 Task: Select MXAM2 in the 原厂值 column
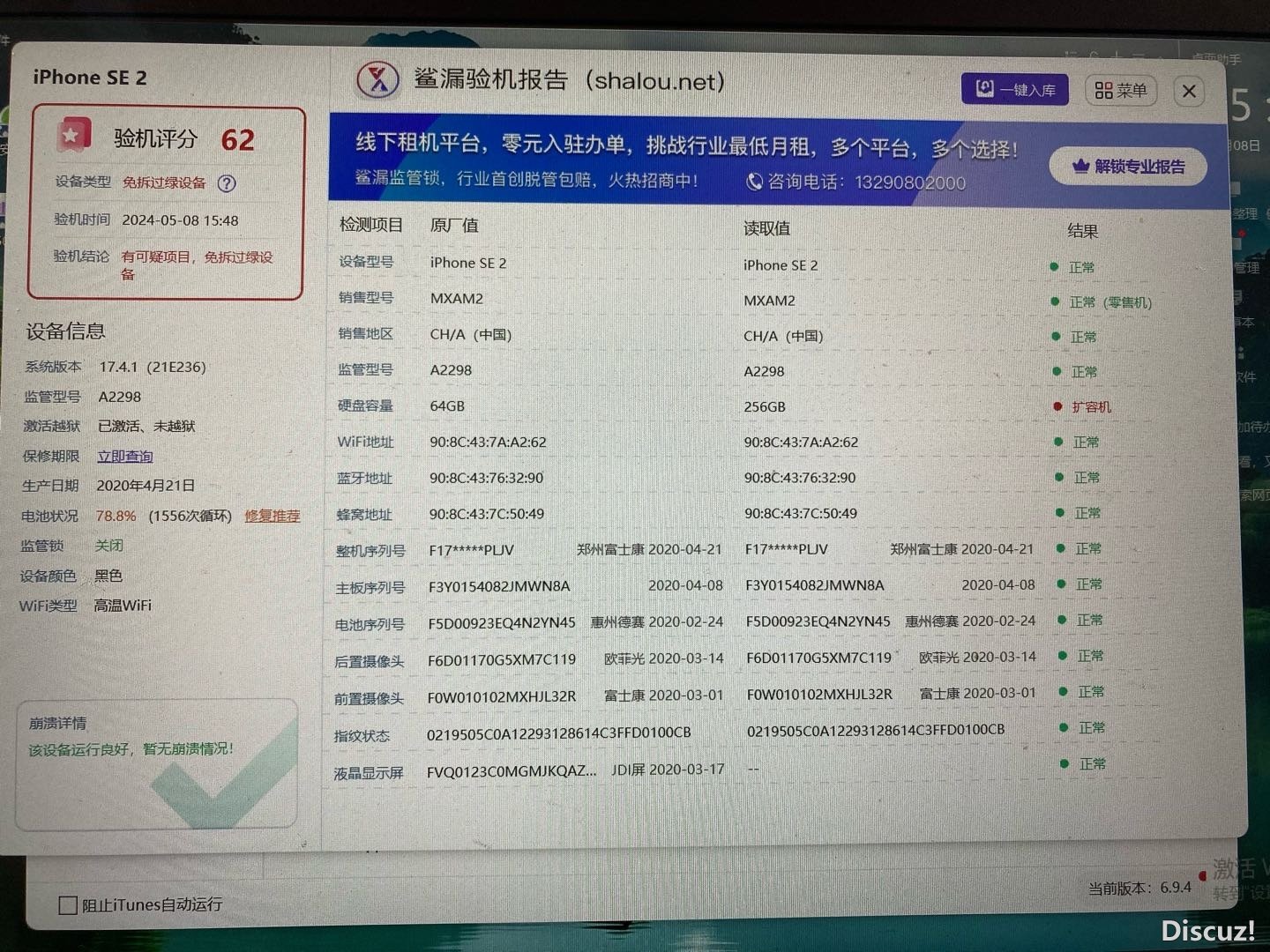point(457,299)
